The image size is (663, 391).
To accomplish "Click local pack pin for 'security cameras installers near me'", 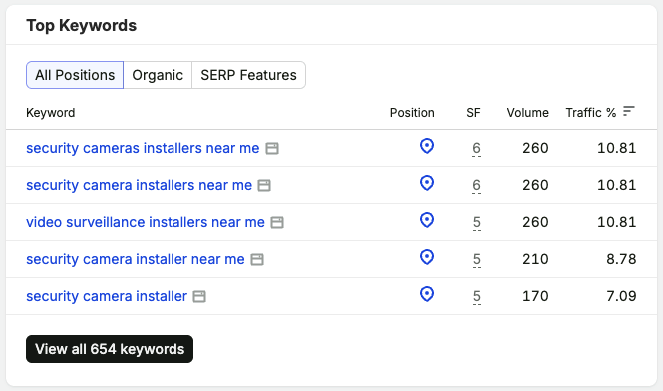I will tap(427, 146).
